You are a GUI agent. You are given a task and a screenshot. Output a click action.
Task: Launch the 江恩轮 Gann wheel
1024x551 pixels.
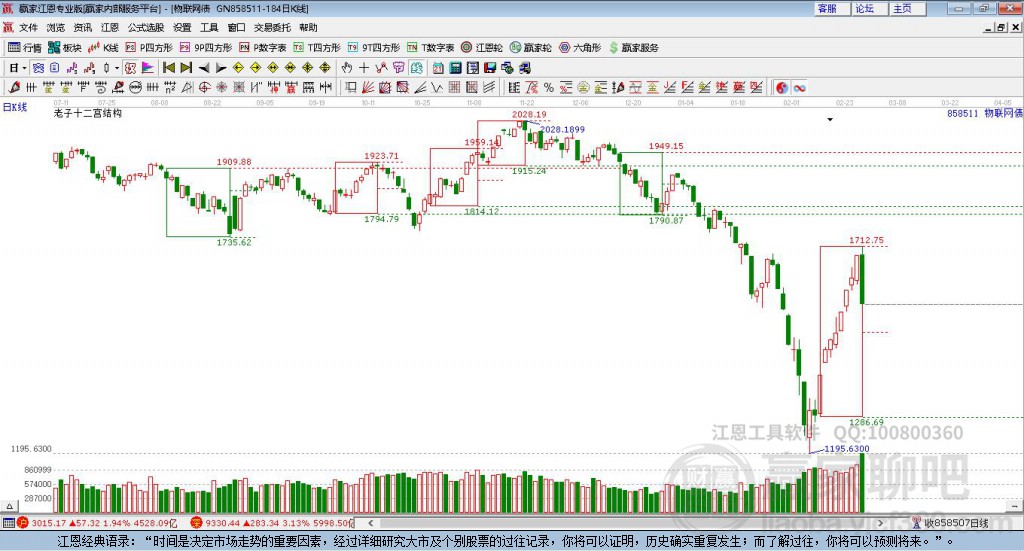coord(482,48)
